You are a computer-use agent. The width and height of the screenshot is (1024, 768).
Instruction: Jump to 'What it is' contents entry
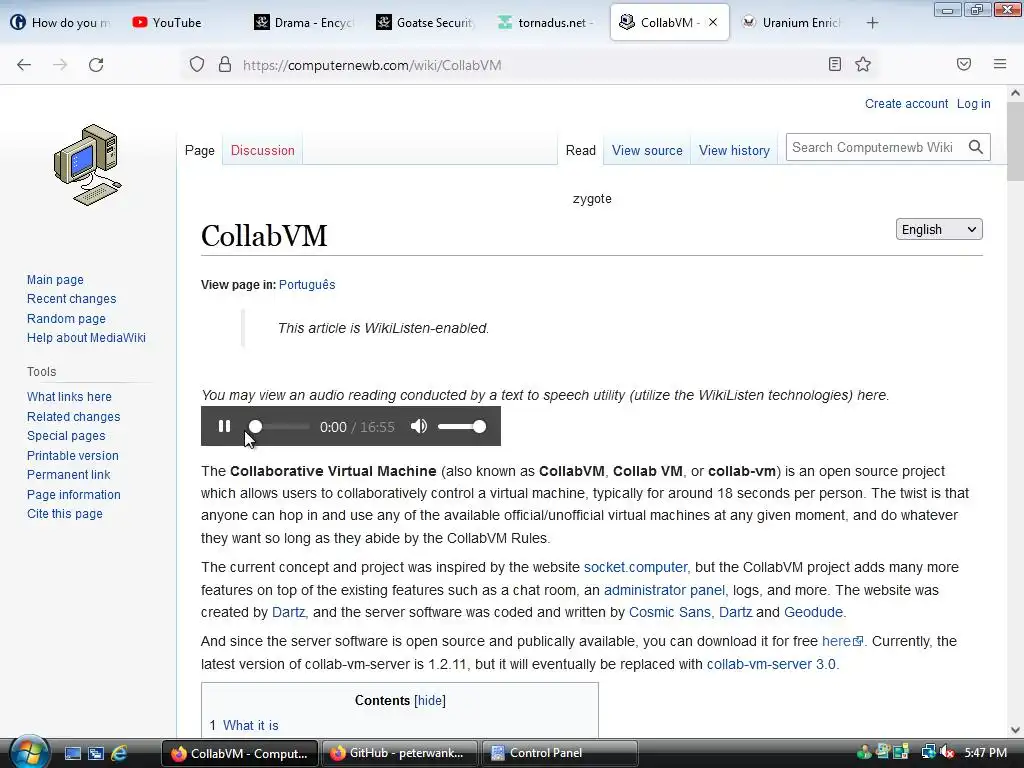click(251, 726)
